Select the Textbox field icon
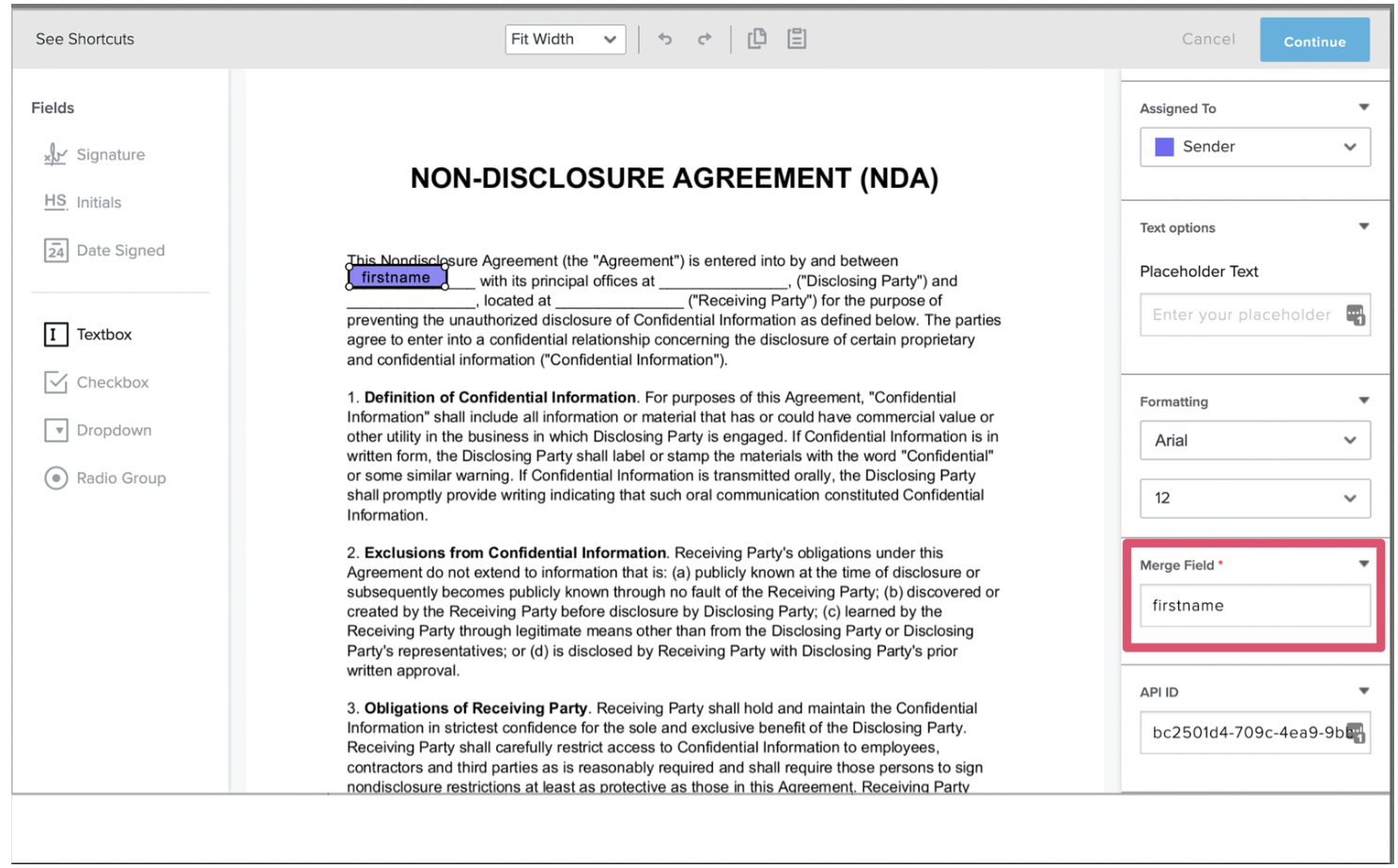Screen dimensions: 1398x868 coord(55,334)
